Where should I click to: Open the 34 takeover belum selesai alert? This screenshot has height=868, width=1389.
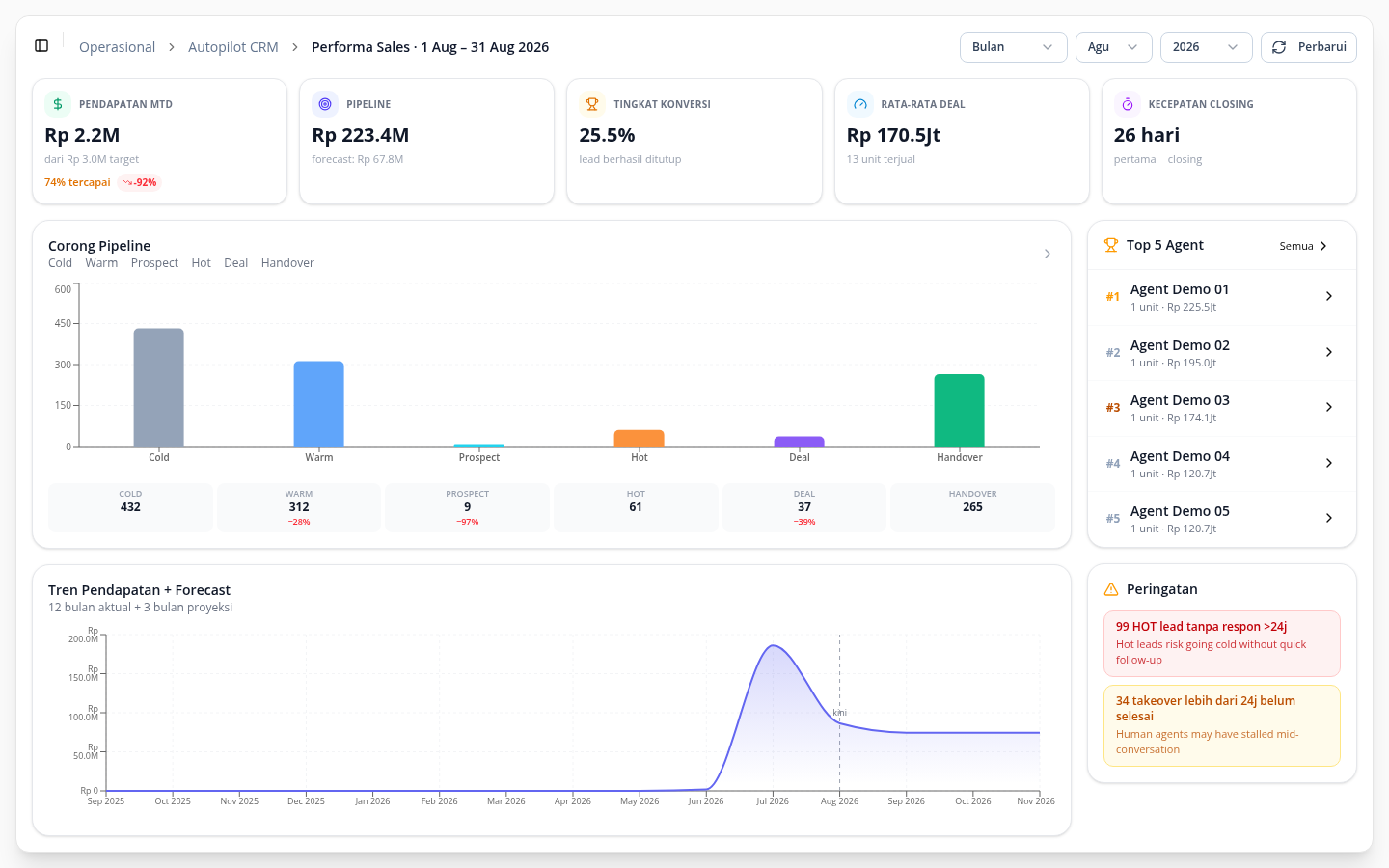pos(1222,725)
